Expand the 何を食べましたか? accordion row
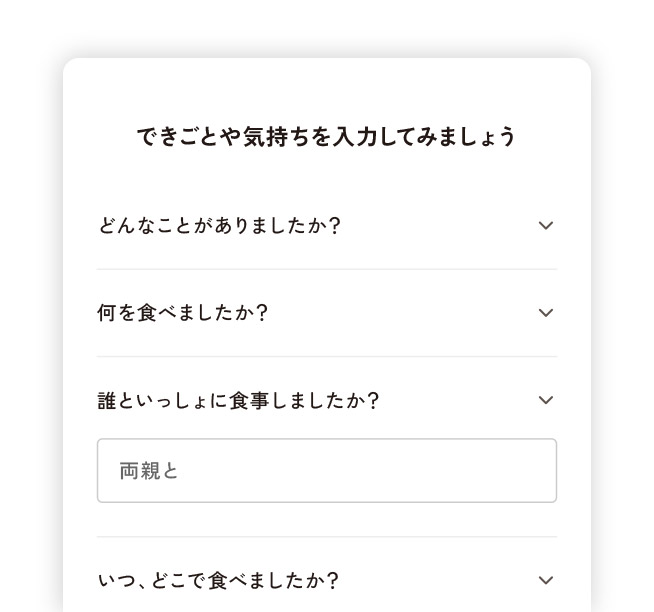This screenshot has height=612, width=654. 327,313
